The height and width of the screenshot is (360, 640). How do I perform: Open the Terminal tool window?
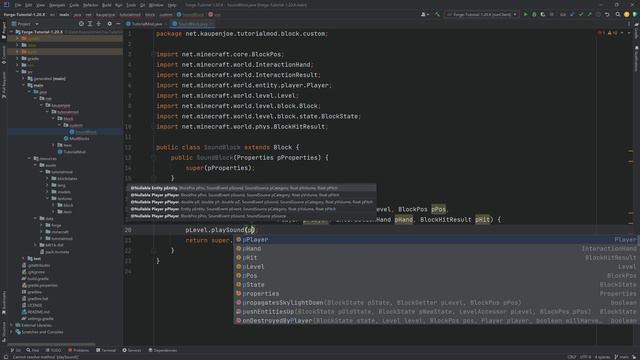tap(106, 350)
